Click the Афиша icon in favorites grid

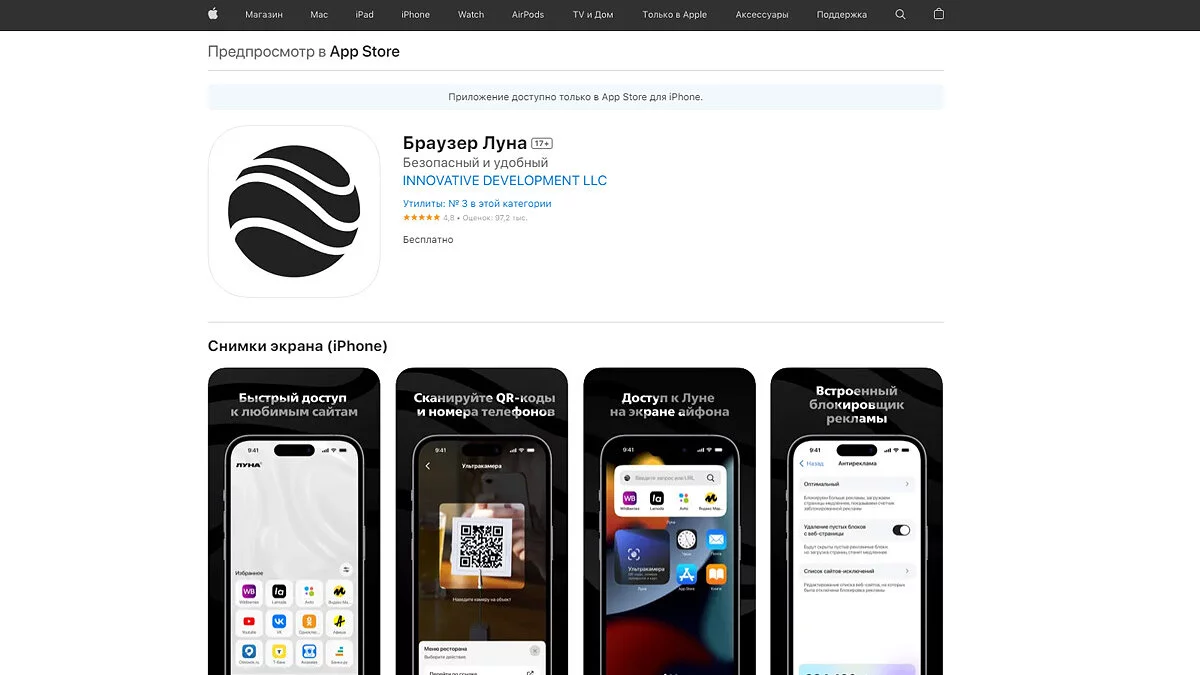click(339, 621)
